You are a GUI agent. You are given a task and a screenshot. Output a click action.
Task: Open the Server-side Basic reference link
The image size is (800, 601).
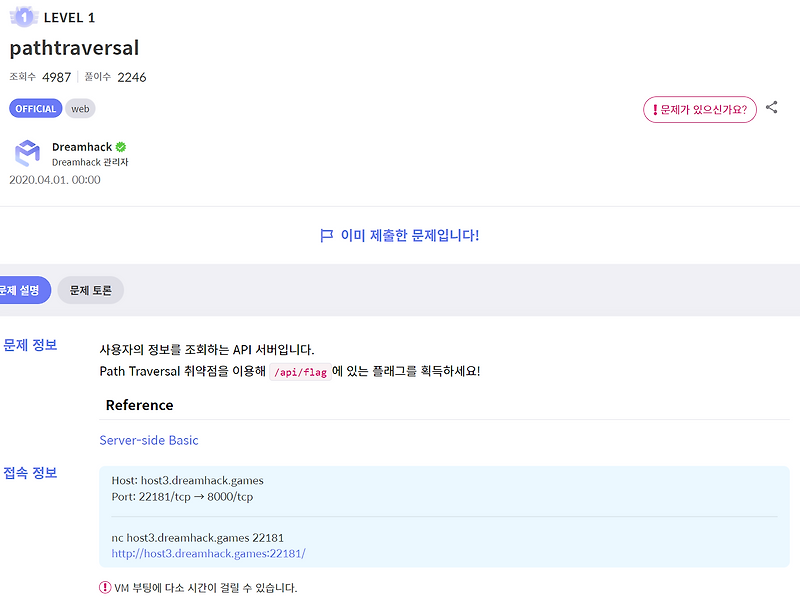pyautogui.click(x=147, y=440)
